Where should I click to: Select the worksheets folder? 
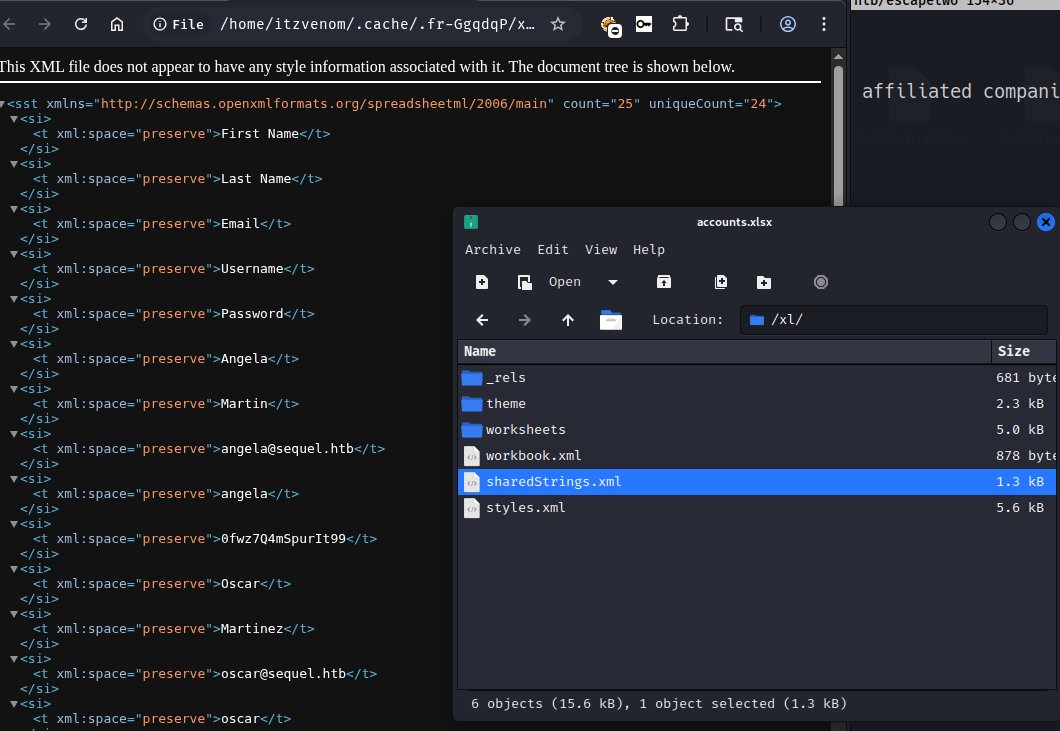(x=525, y=429)
